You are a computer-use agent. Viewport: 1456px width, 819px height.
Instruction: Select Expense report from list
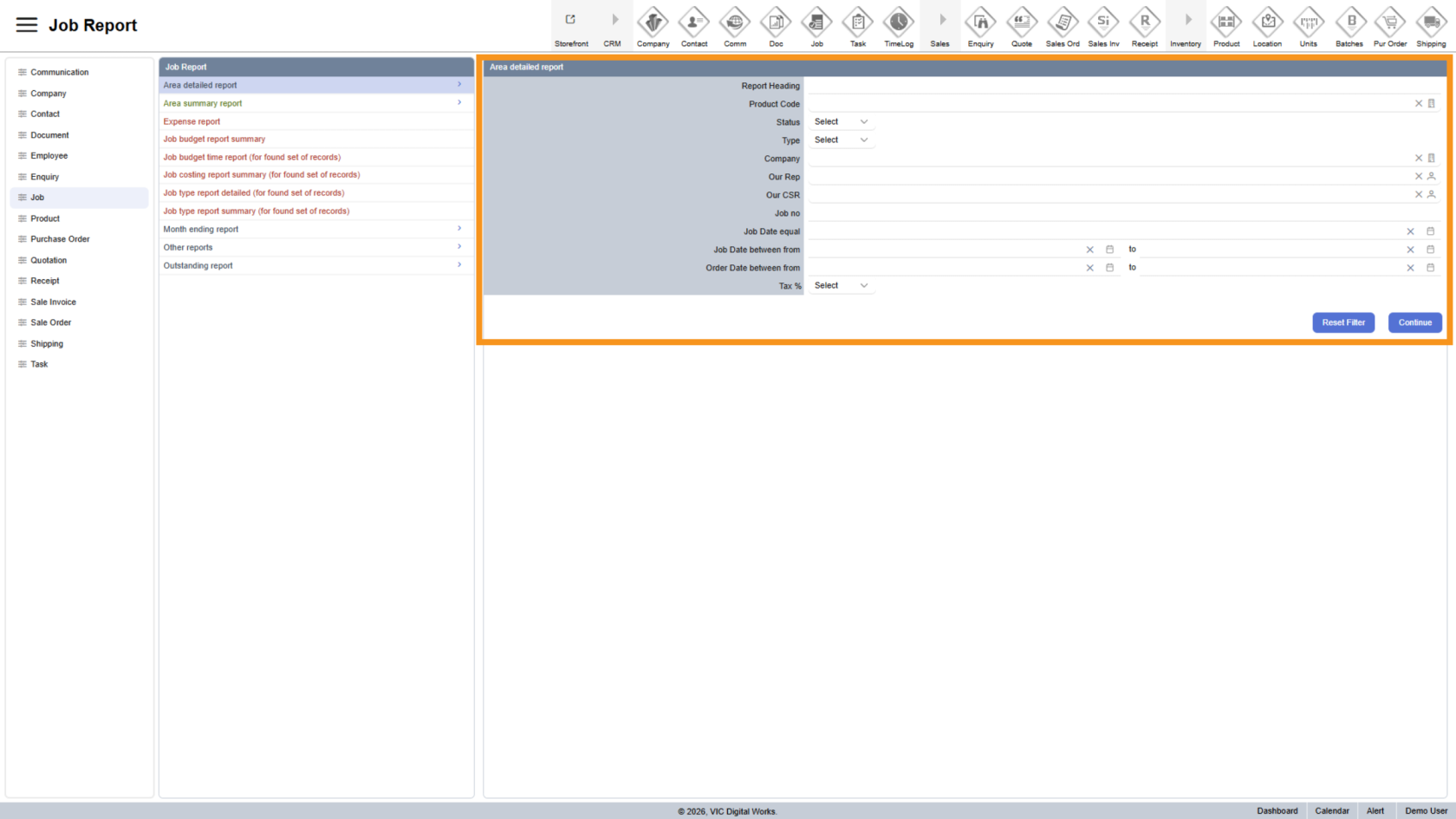tap(192, 122)
